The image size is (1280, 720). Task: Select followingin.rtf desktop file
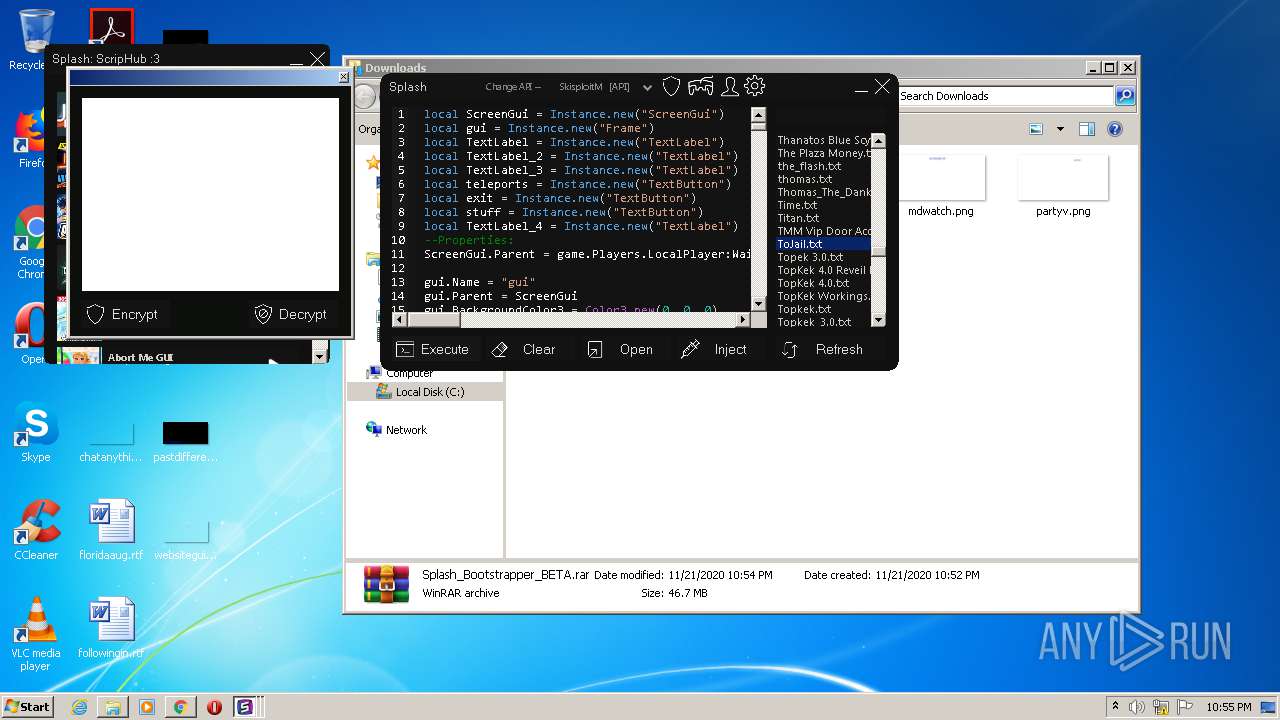click(x=111, y=629)
